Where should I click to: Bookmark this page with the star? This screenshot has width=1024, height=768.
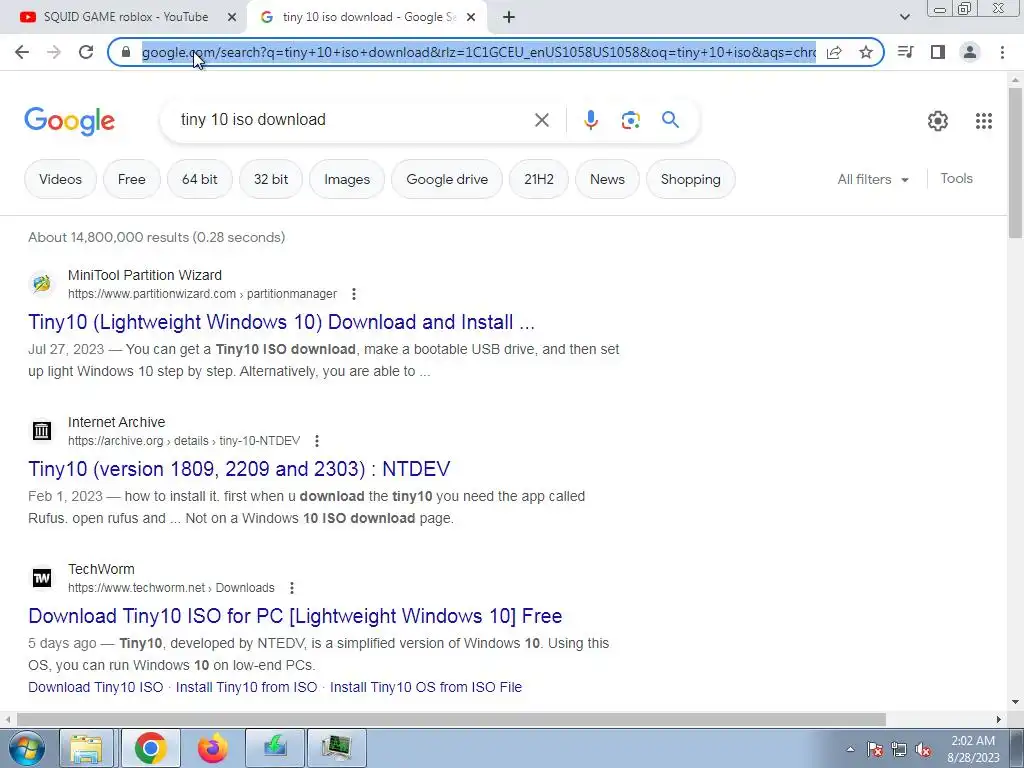[x=866, y=52]
